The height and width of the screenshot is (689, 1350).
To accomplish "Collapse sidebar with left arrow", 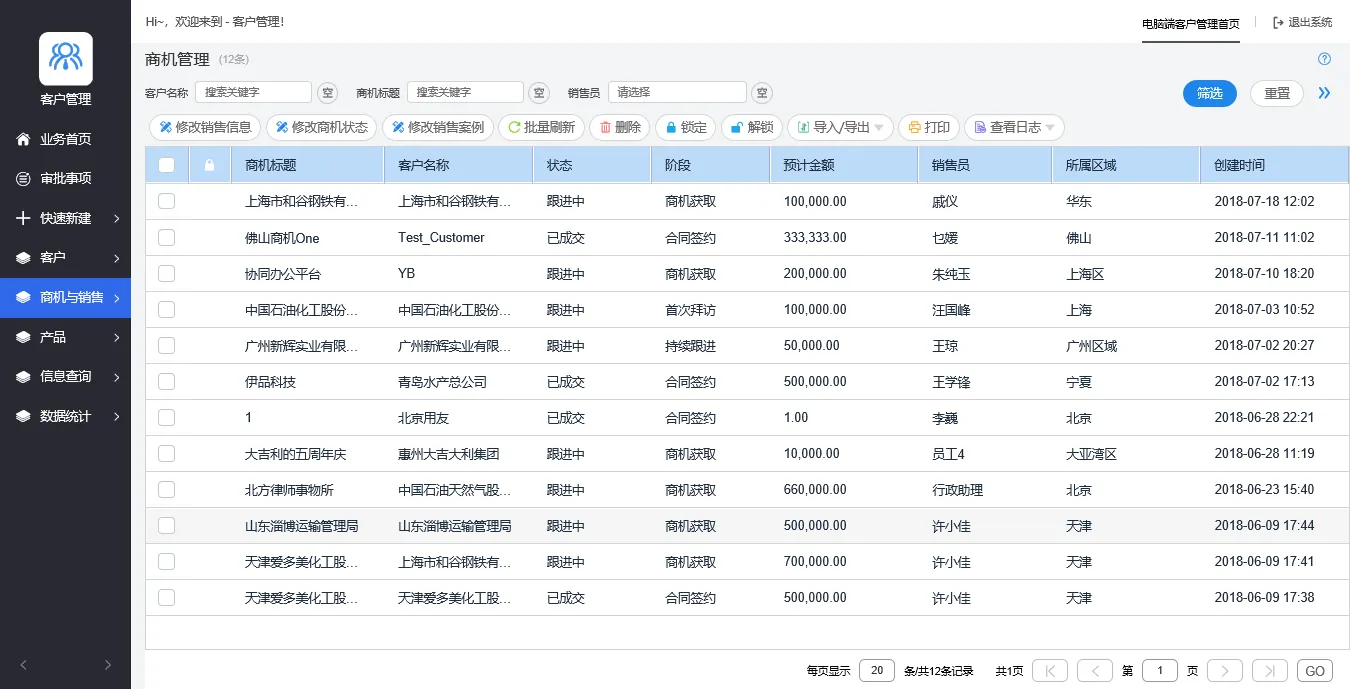I will [x=24, y=665].
